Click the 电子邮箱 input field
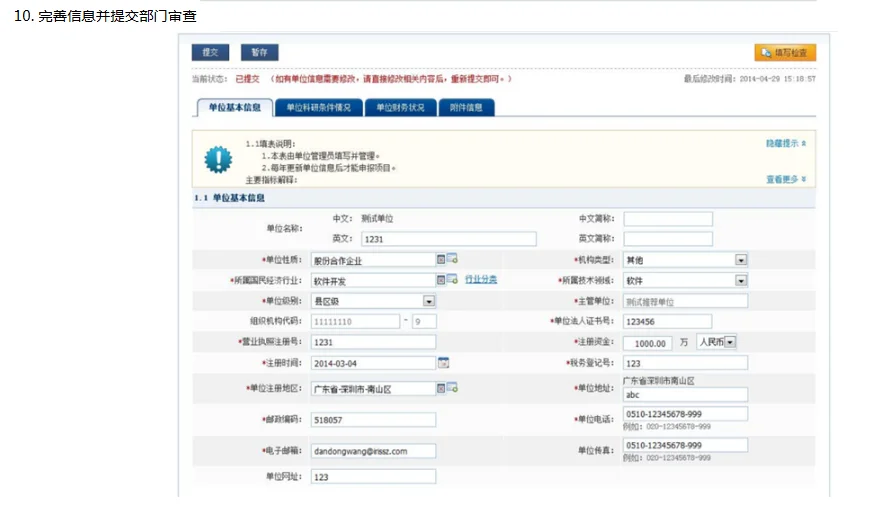The image size is (871, 524). (x=373, y=451)
